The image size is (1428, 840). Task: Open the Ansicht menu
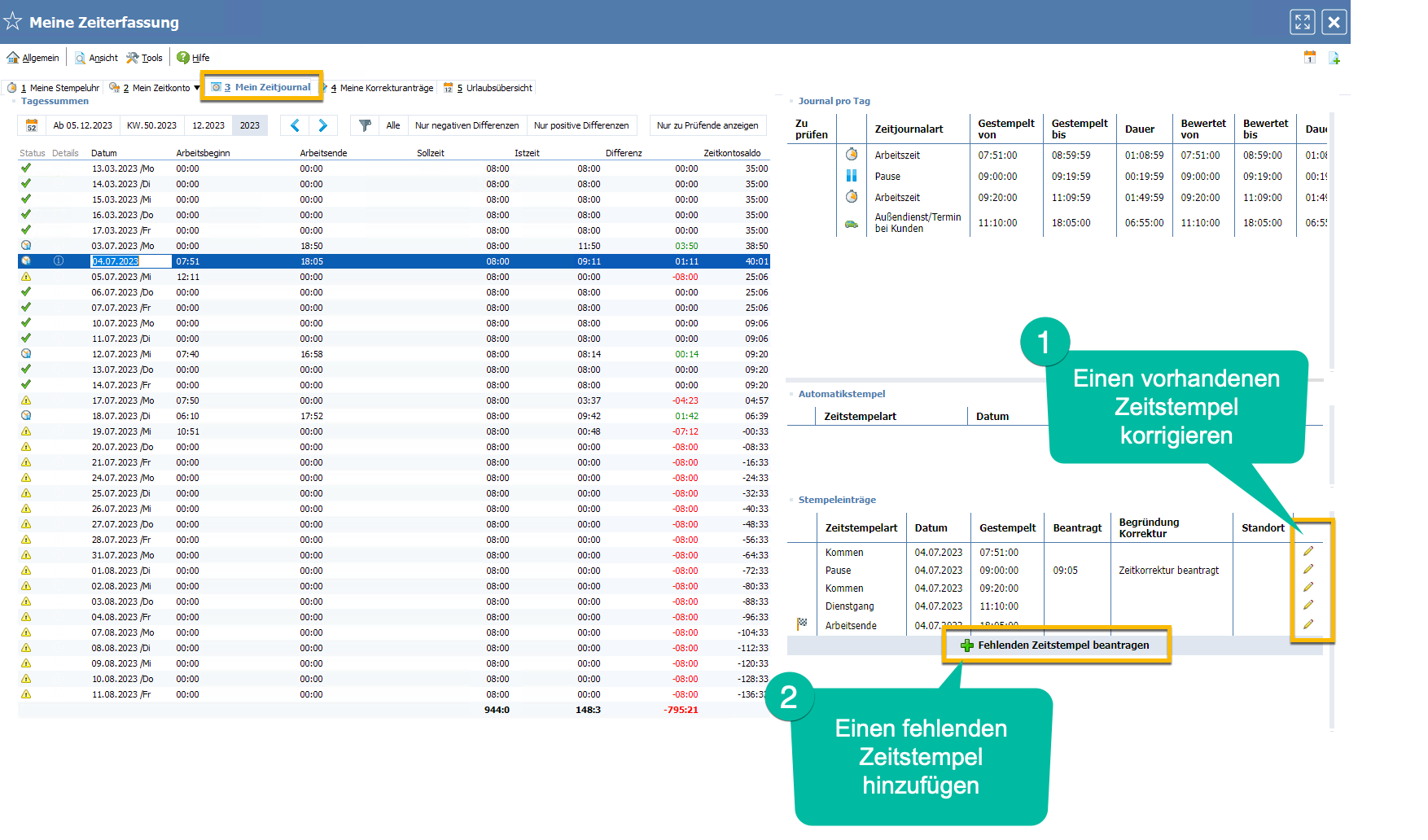tap(97, 58)
